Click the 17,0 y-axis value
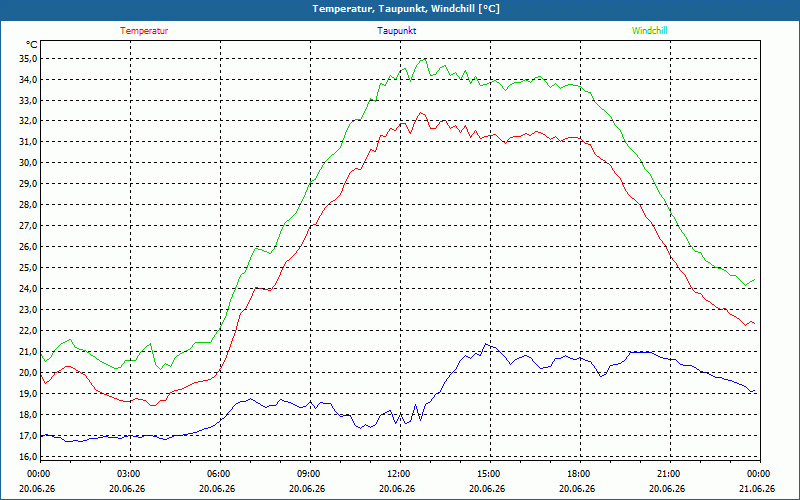The height and width of the screenshot is (500, 800). 28,435
